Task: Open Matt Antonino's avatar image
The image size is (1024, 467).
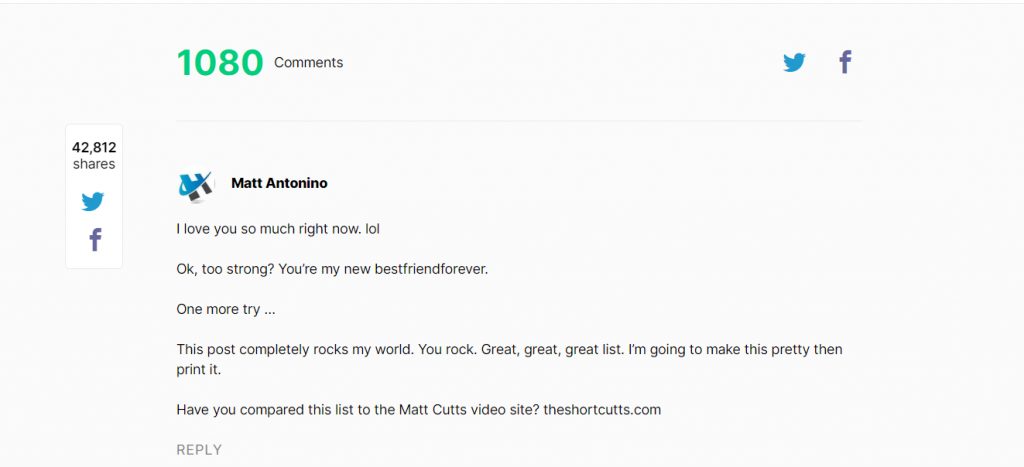Action: pyautogui.click(x=195, y=186)
